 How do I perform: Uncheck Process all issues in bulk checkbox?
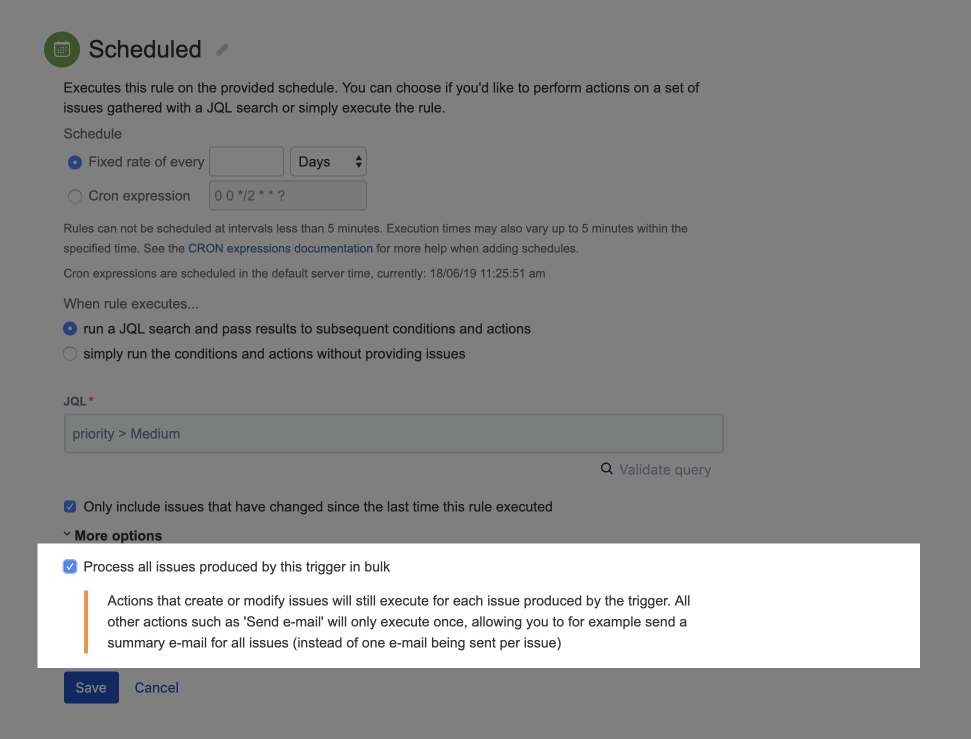70,567
